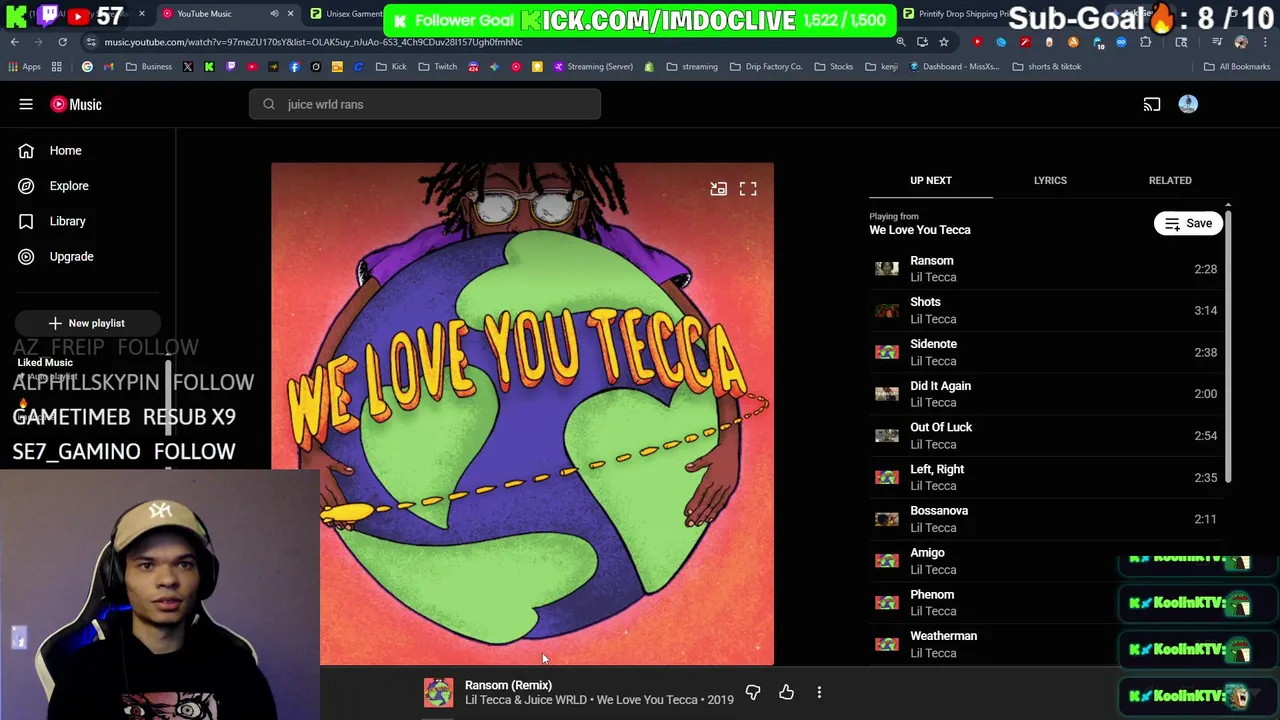Open the Stocks bookmarks folder

pyautogui.click(x=834, y=67)
